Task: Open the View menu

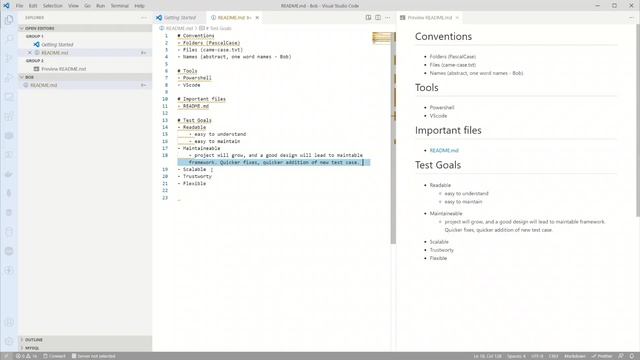Action: (x=73, y=6)
